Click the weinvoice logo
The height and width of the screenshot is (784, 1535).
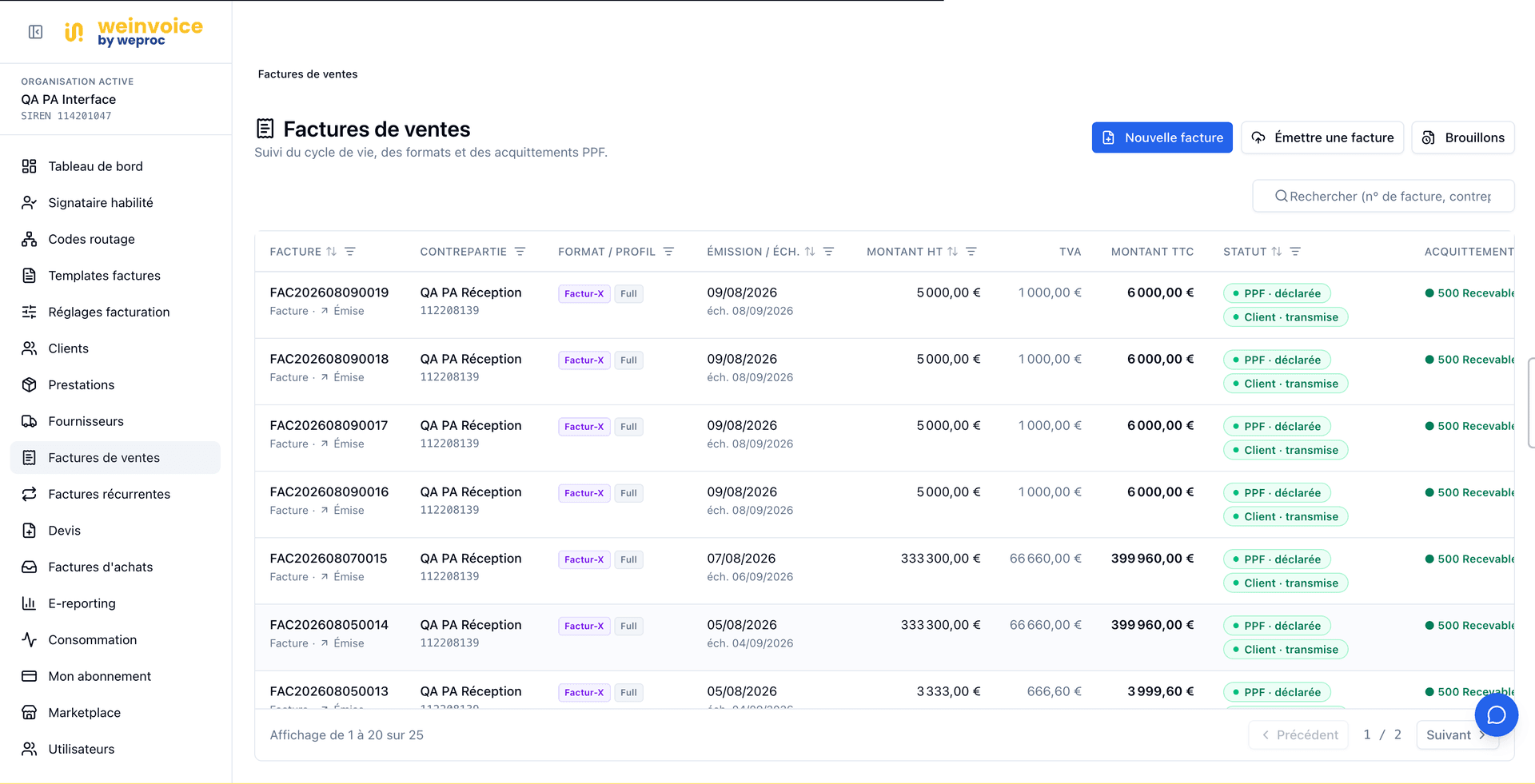134,32
